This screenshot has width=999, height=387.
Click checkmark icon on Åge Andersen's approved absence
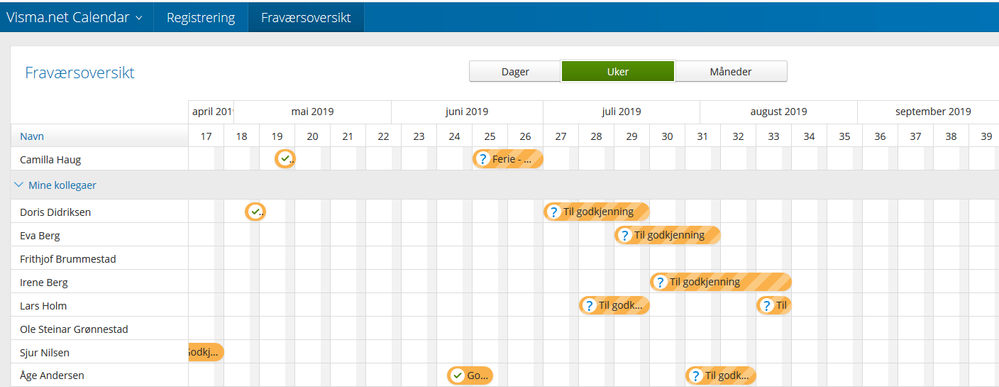tap(457, 376)
